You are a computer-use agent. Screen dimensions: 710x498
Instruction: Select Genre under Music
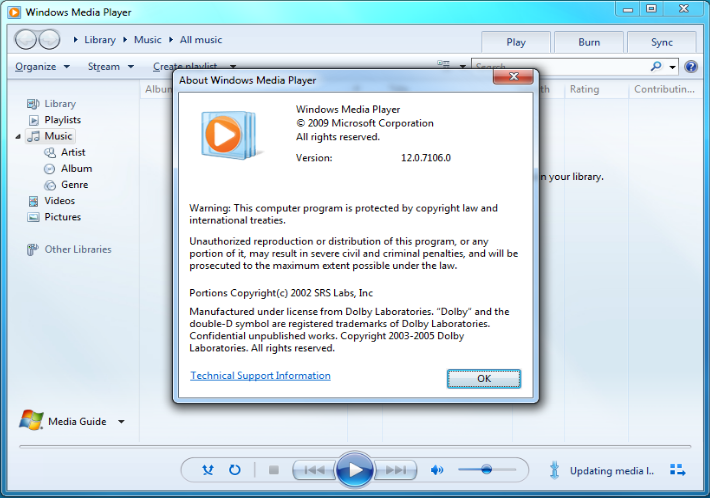(x=75, y=185)
